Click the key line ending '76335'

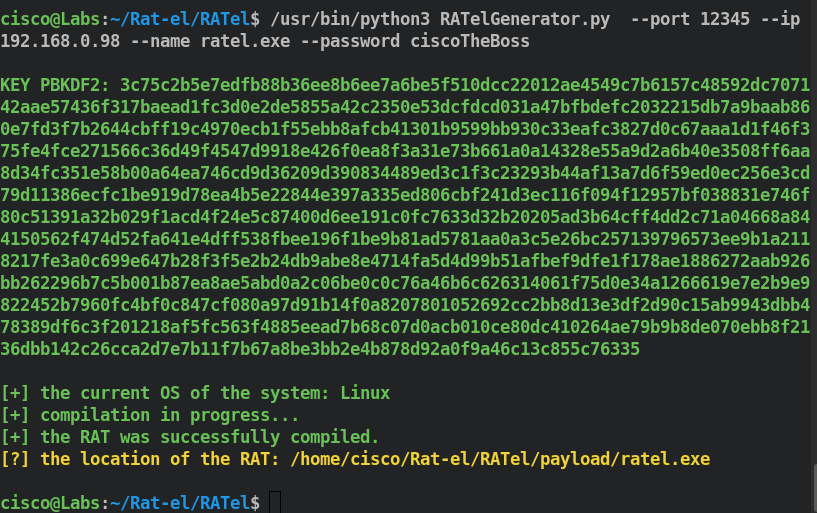320,349
